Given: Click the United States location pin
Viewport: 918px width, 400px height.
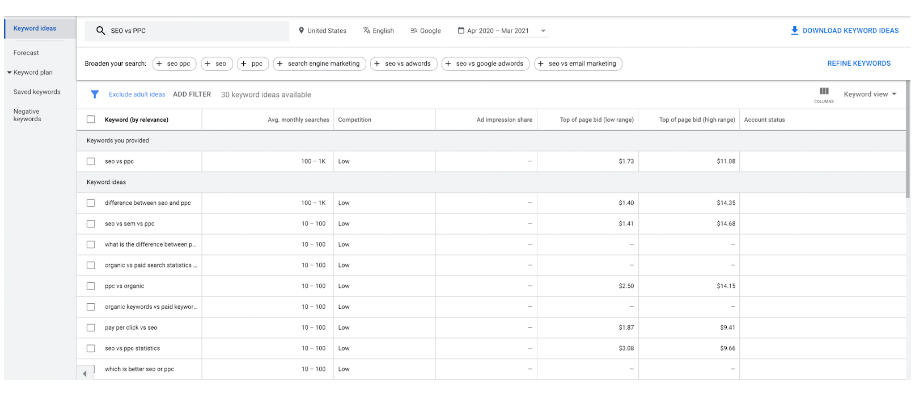Looking at the screenshot, I should pyautogui.click(x=301, y=31).
